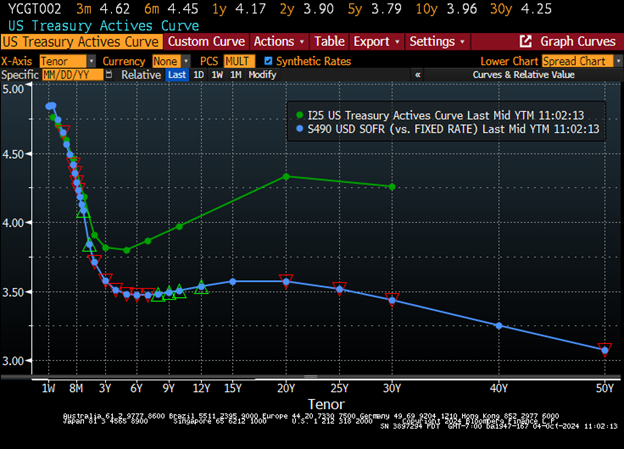Click the Treasury curve 20Y green data point
Viewport: 624px width, 449px height.
pyautogui.click(x=286, y=177)
